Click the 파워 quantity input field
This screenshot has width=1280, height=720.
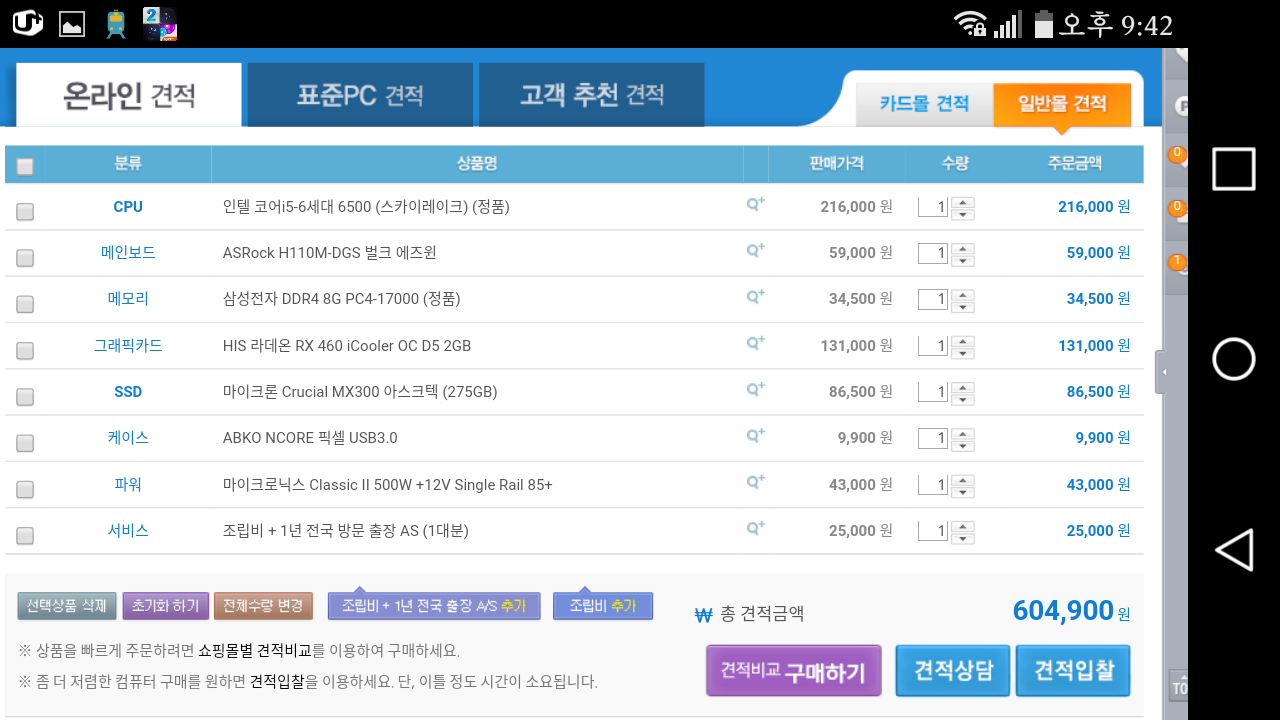tap(933, 486)
